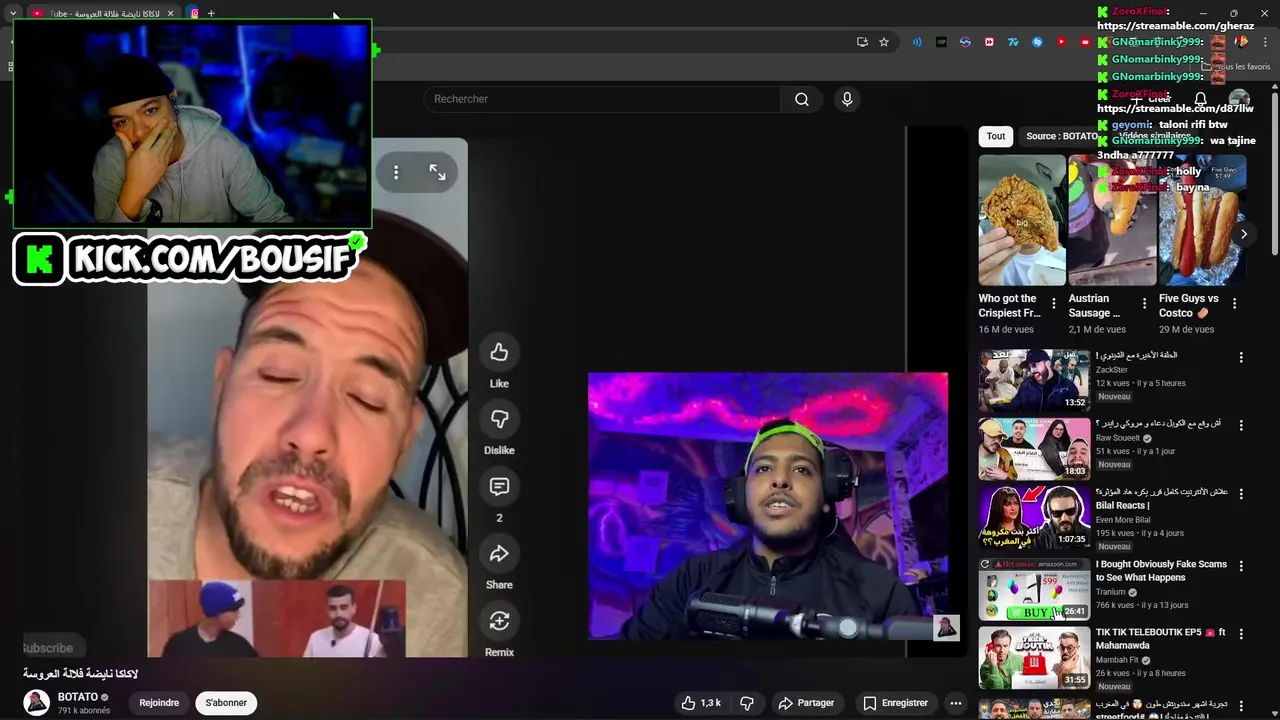Viewport: 1280px width, 720px height.
Task: Open the Shazam browser extension icon
Action: pos(1037,42)
